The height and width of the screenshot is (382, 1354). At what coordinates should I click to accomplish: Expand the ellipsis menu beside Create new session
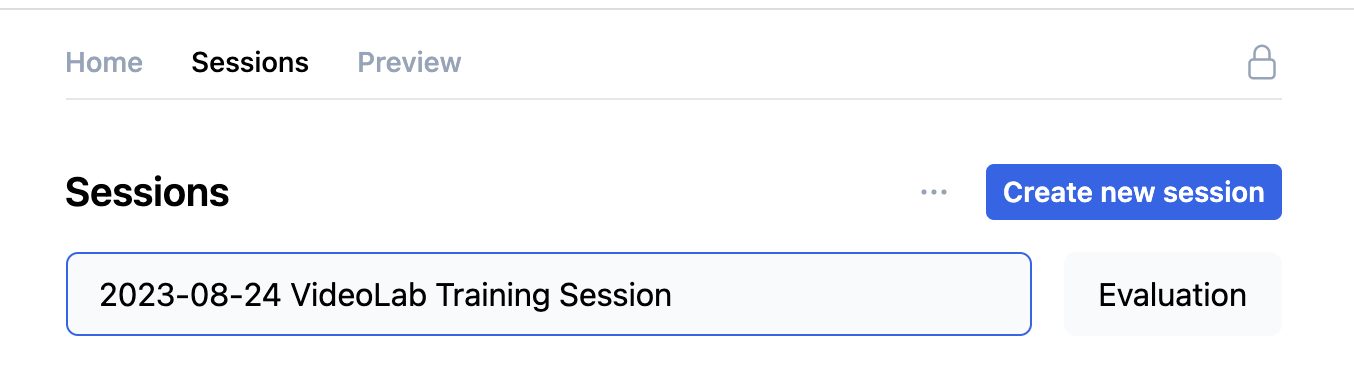934,192
